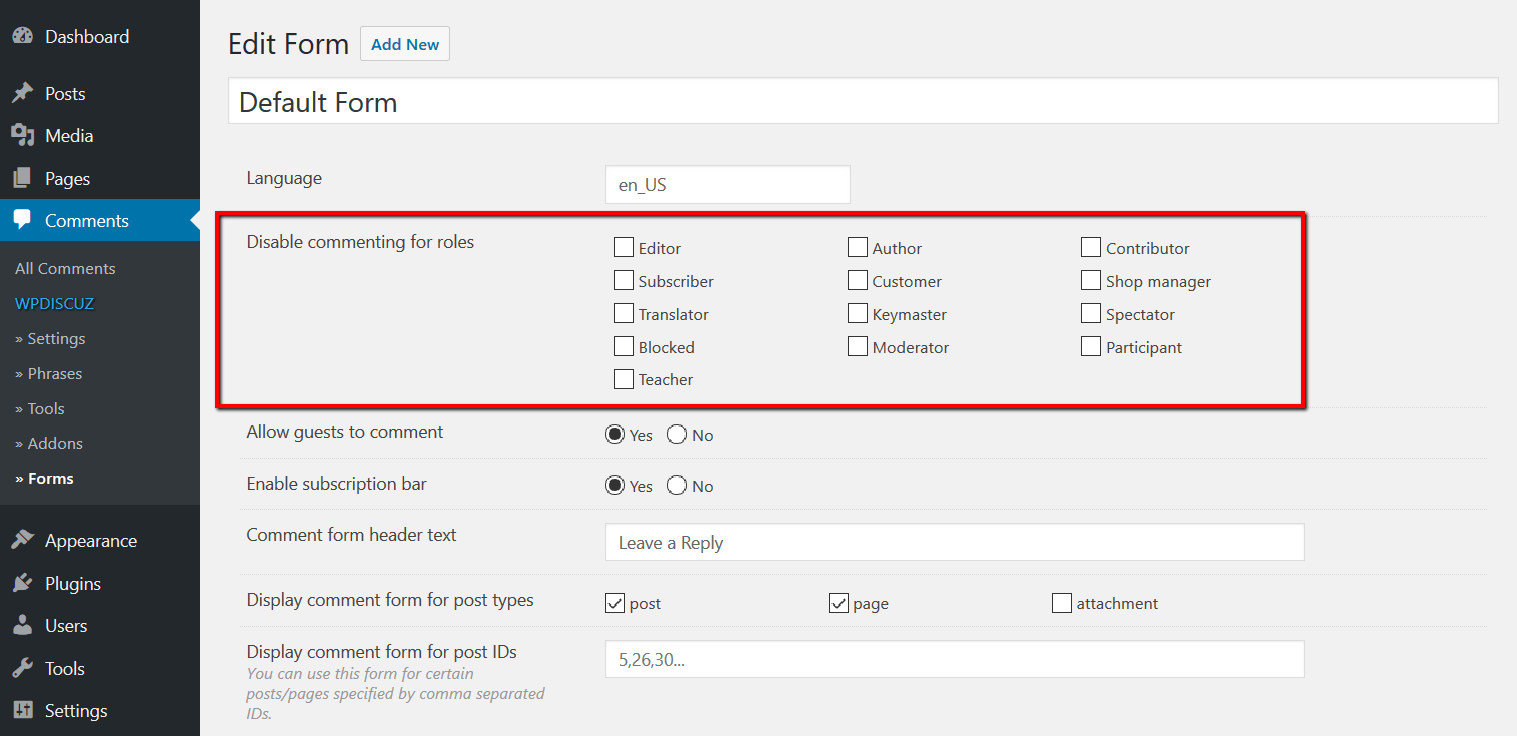Select No for Enable subscription bar
The image size is (1517, 736).
(677, 486)
